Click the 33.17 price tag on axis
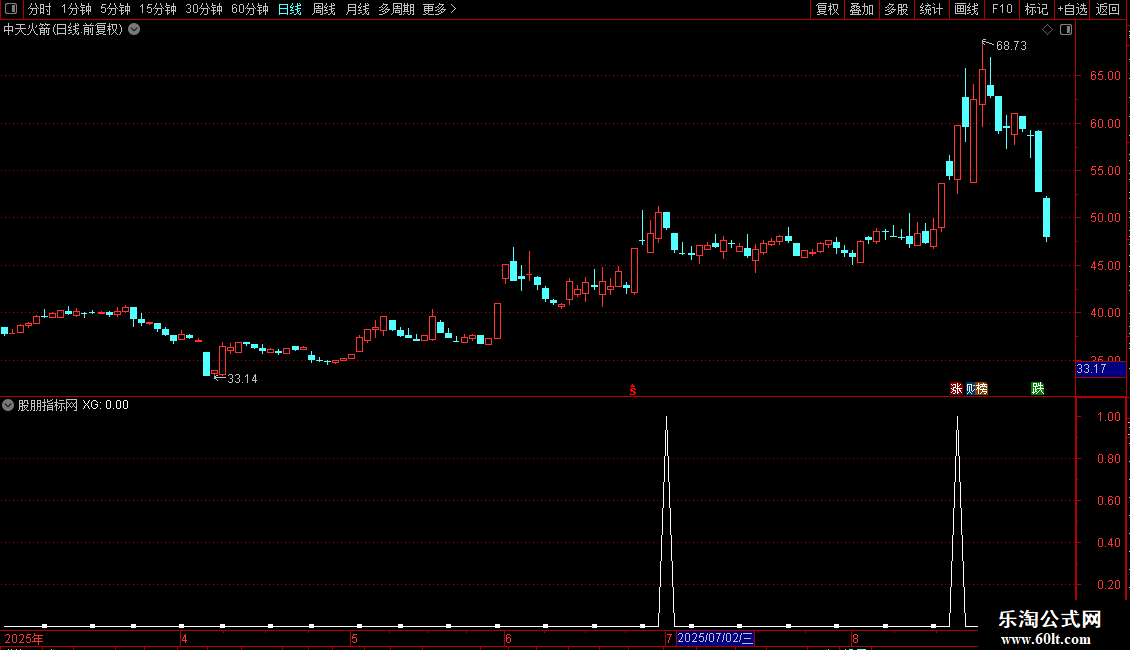The width and height of the screenshot is (1130, 650). click(1100, 369)
